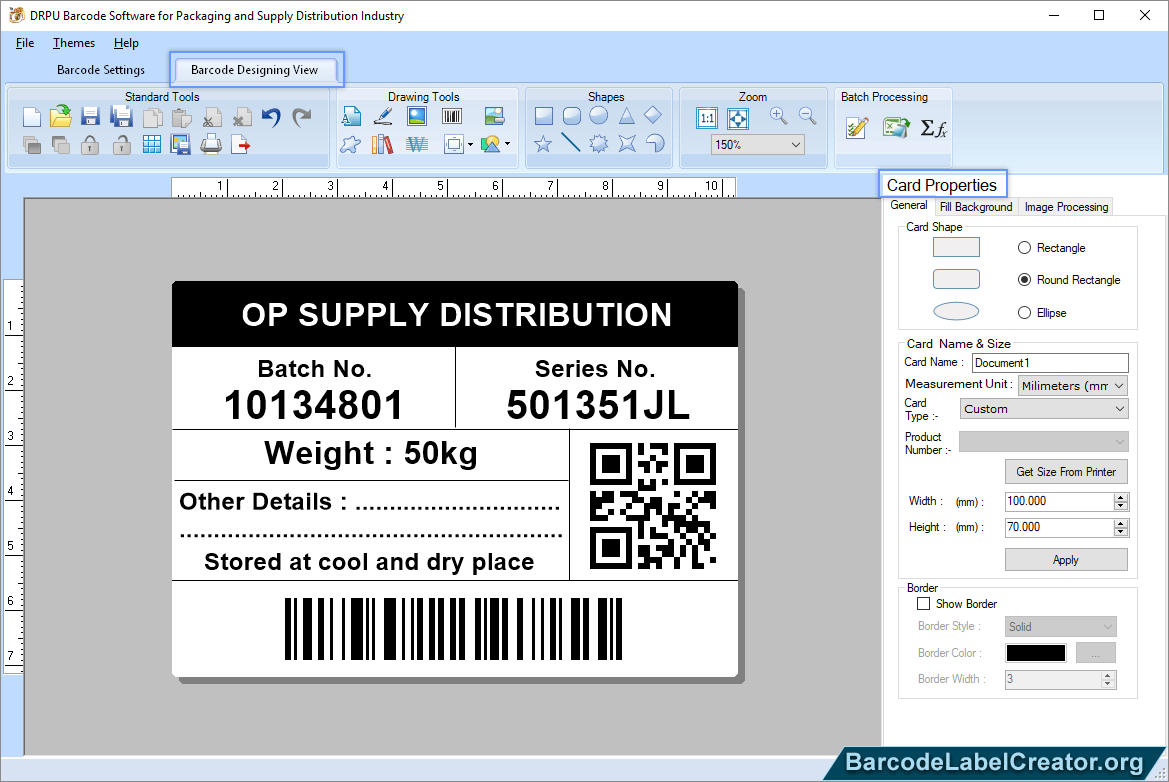1169x782 pixels.
Task: Open the File menu
Action: tap(24, 43)
